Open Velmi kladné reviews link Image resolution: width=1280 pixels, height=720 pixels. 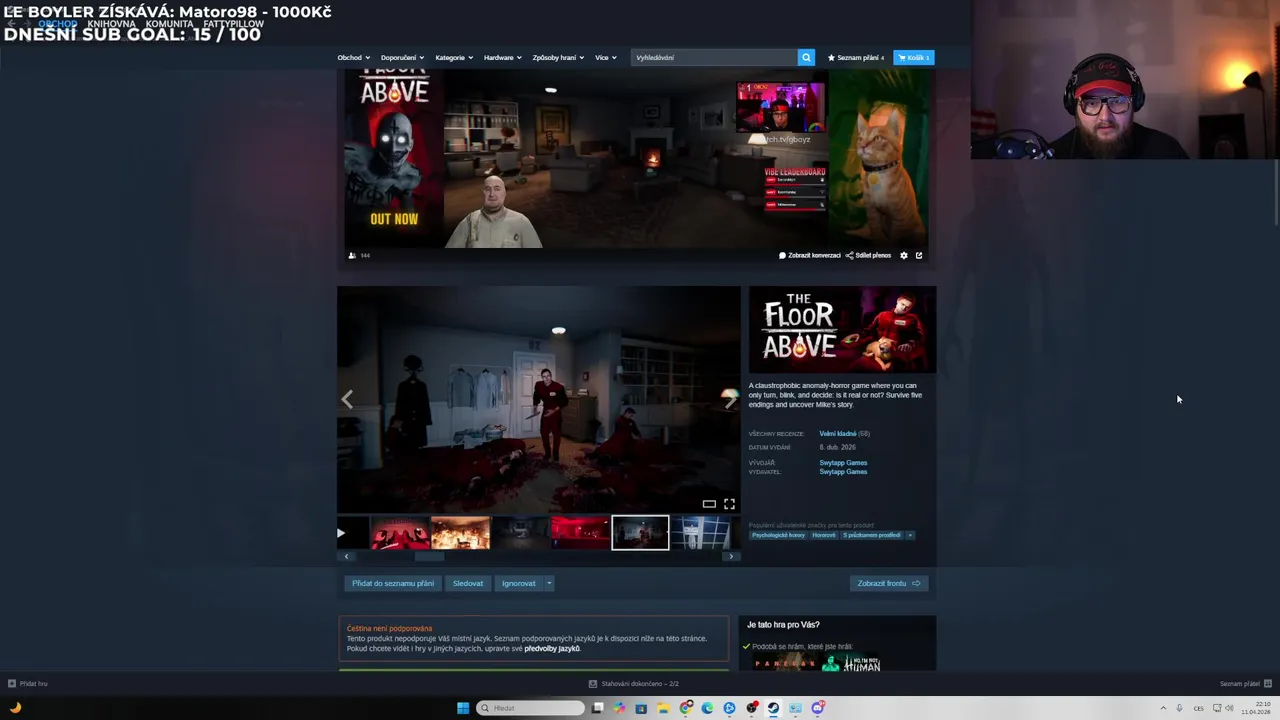coord(837,434)
